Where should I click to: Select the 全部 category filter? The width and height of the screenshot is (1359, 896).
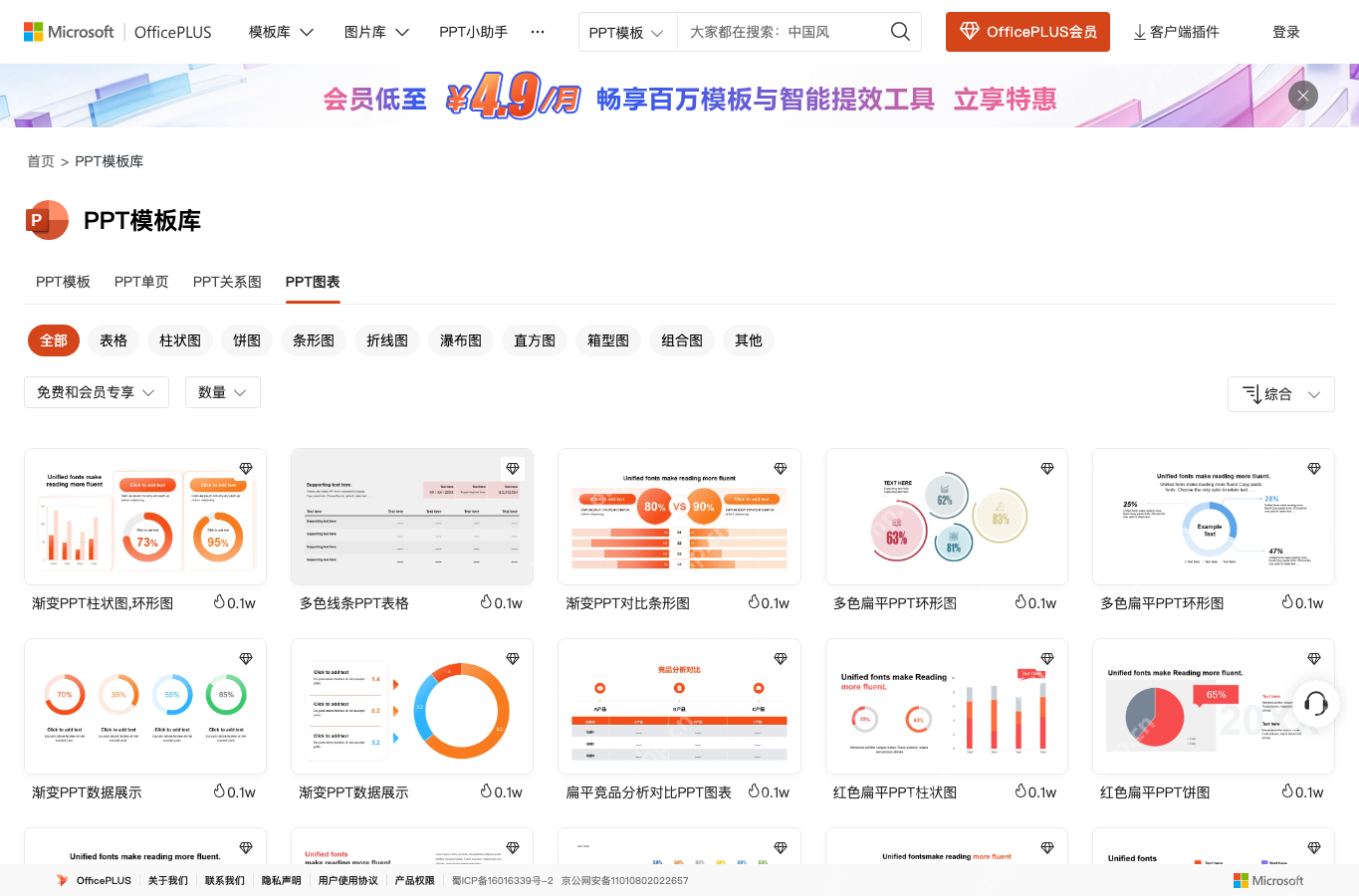[54, 340]
